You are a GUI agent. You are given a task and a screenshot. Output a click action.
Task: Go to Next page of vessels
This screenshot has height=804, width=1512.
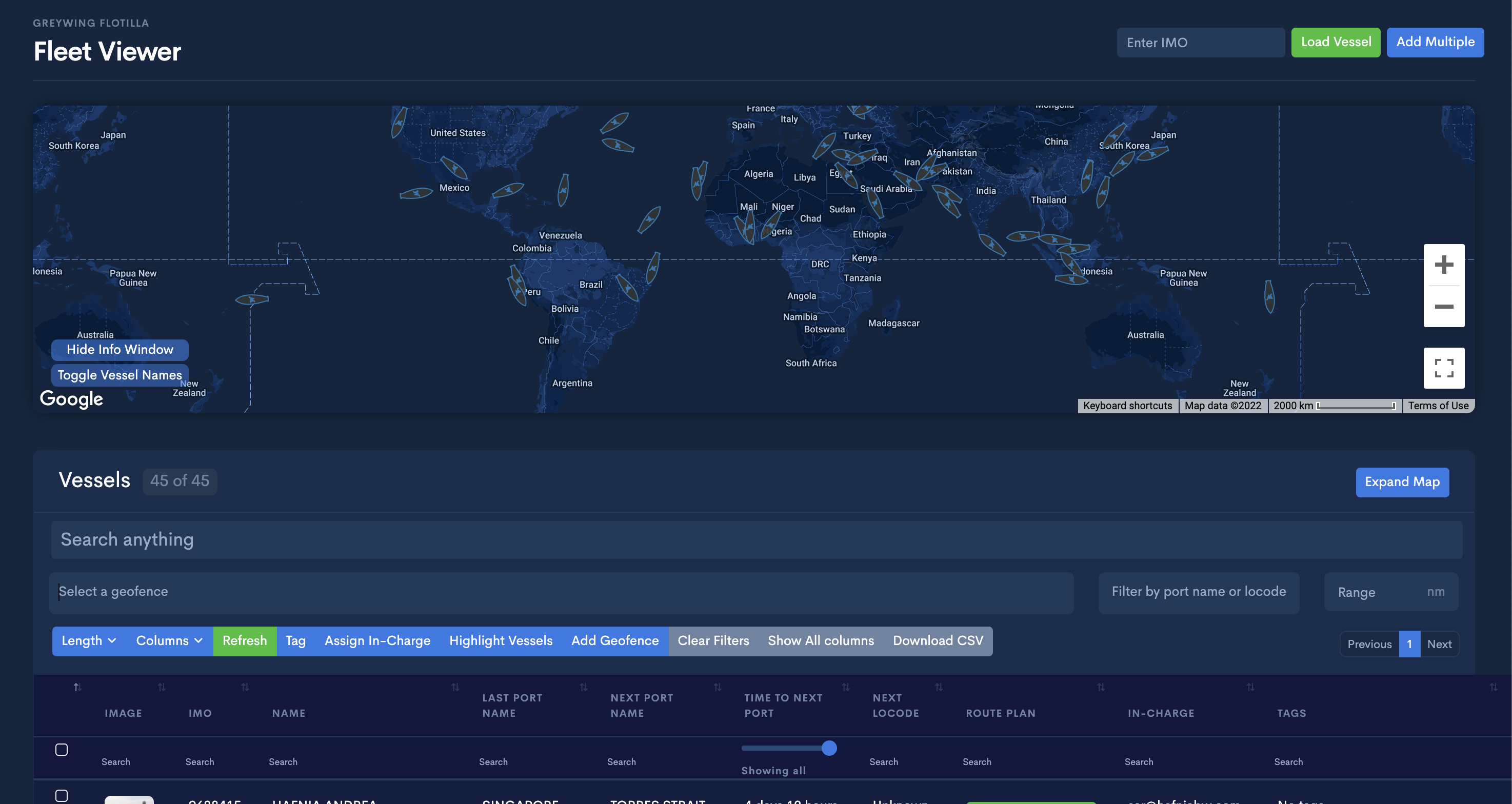(x=1439, y=644)
